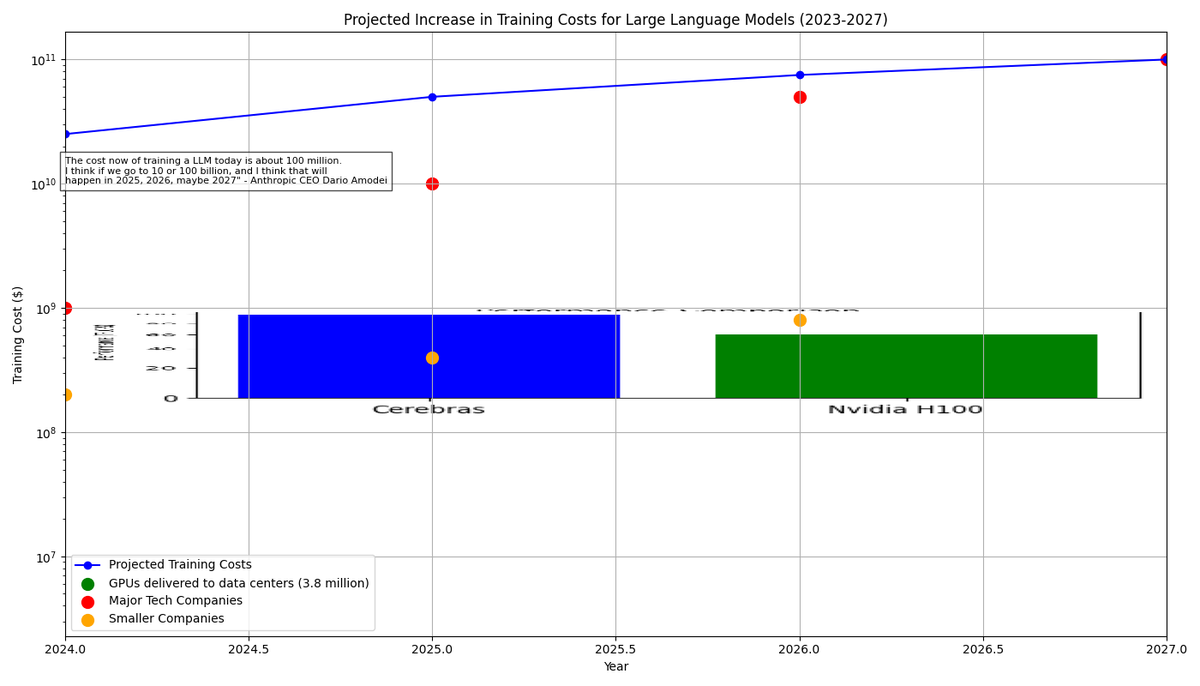Click the 10^11 y-axis tick label
The image size is (1200, 686).
(44, 60)
